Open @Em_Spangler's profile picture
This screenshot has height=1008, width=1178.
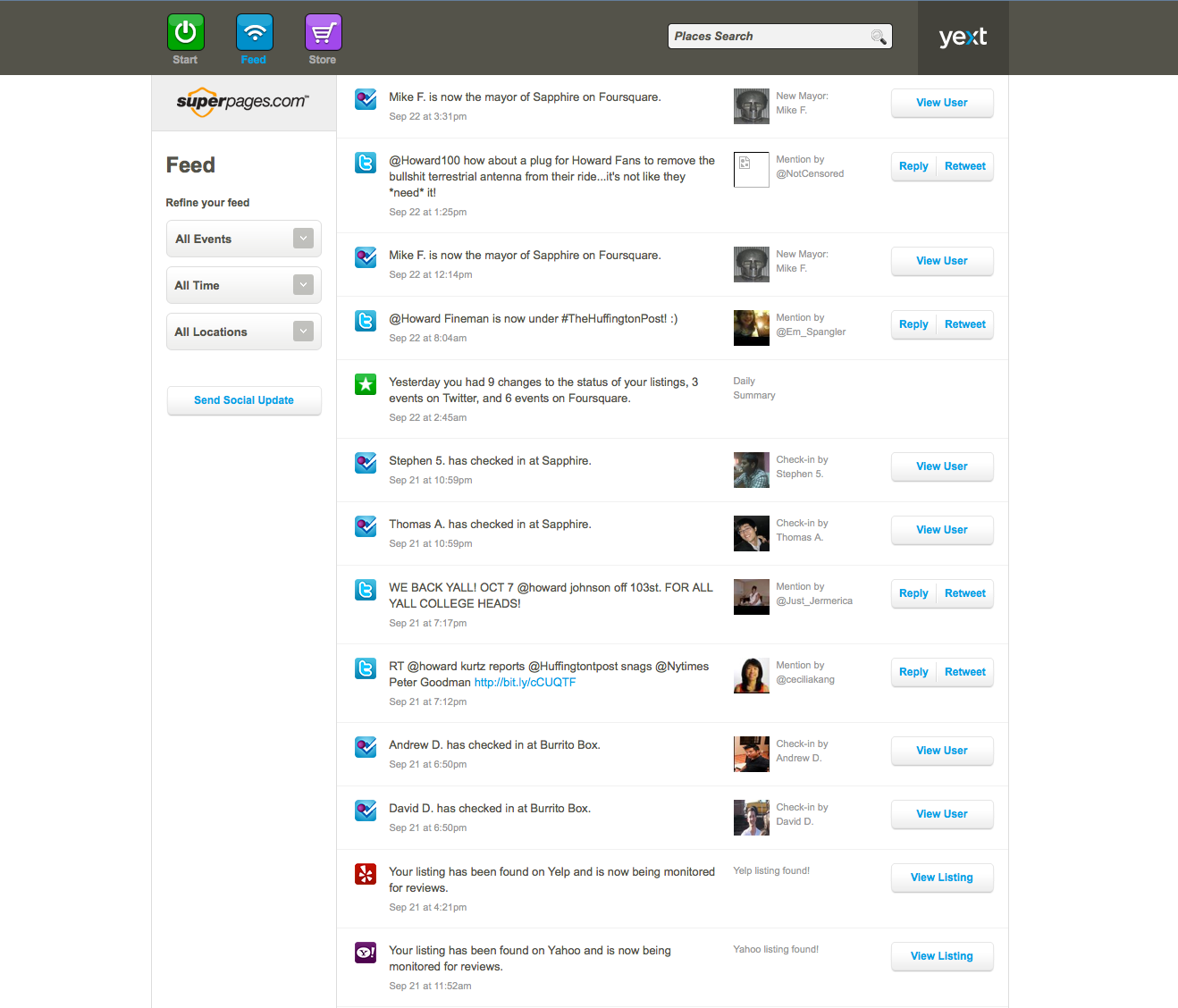[x=752, y=328]
